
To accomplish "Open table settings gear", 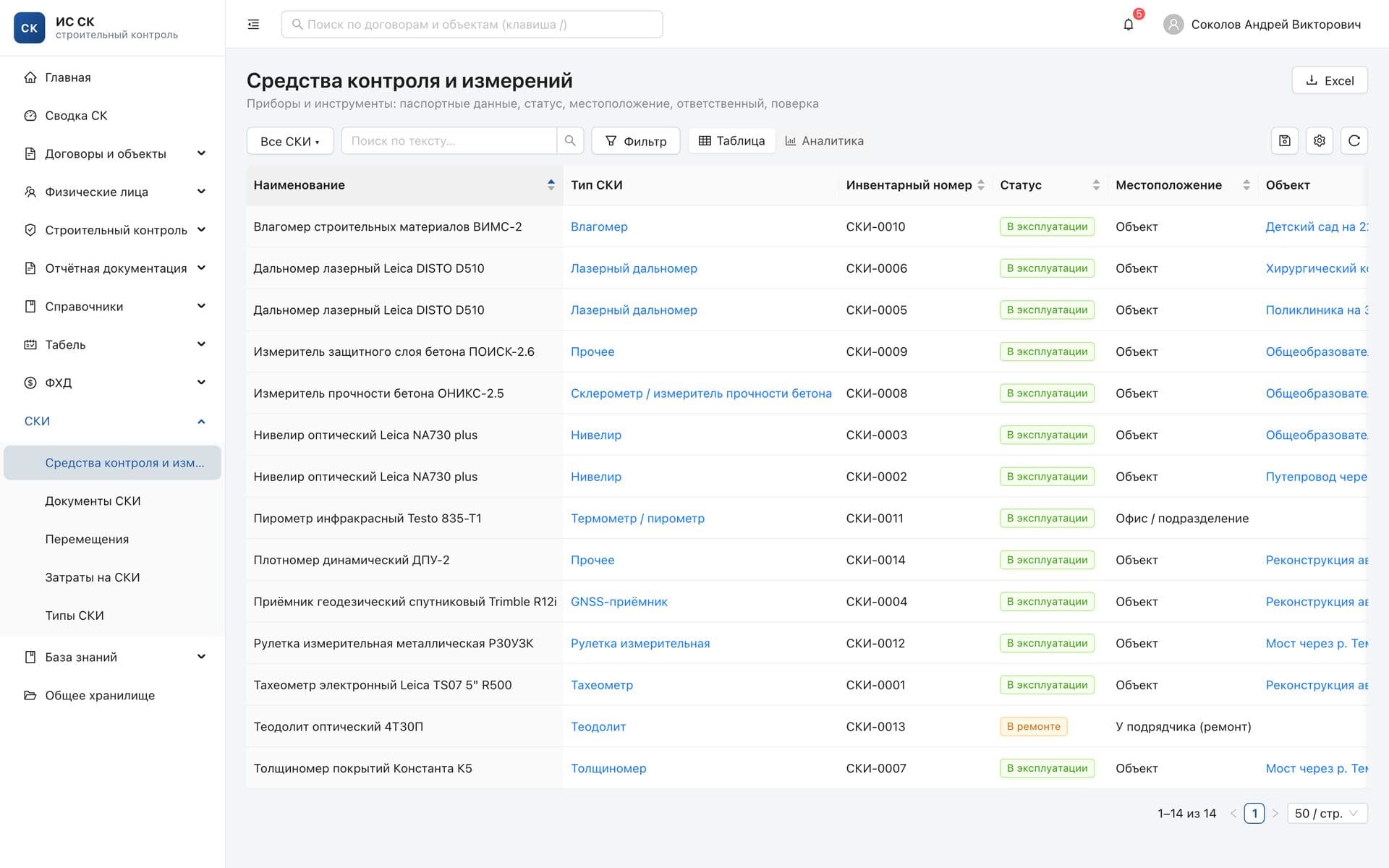I will (x=1320, y=141).
